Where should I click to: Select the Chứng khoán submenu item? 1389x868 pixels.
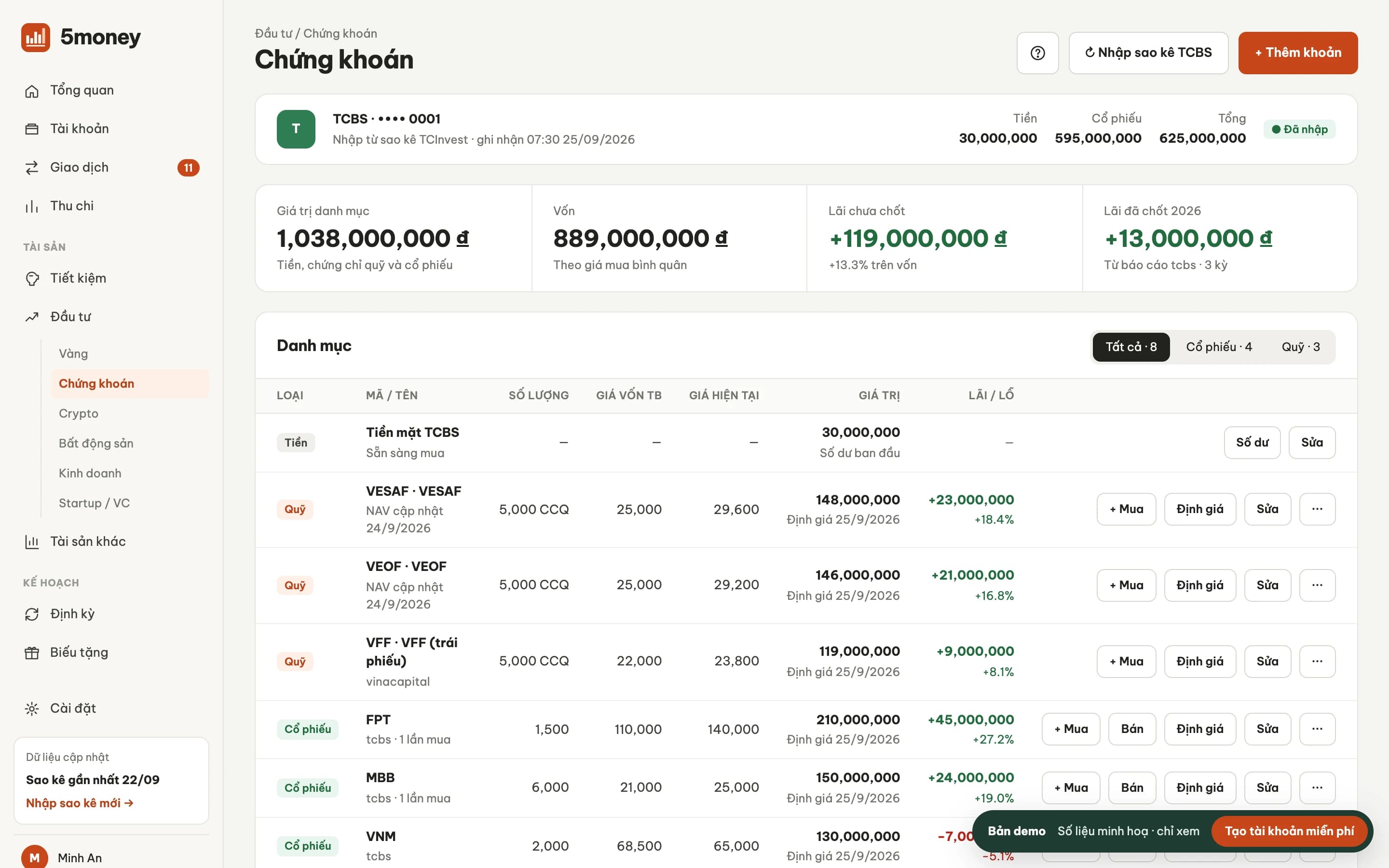coord(130,383)
